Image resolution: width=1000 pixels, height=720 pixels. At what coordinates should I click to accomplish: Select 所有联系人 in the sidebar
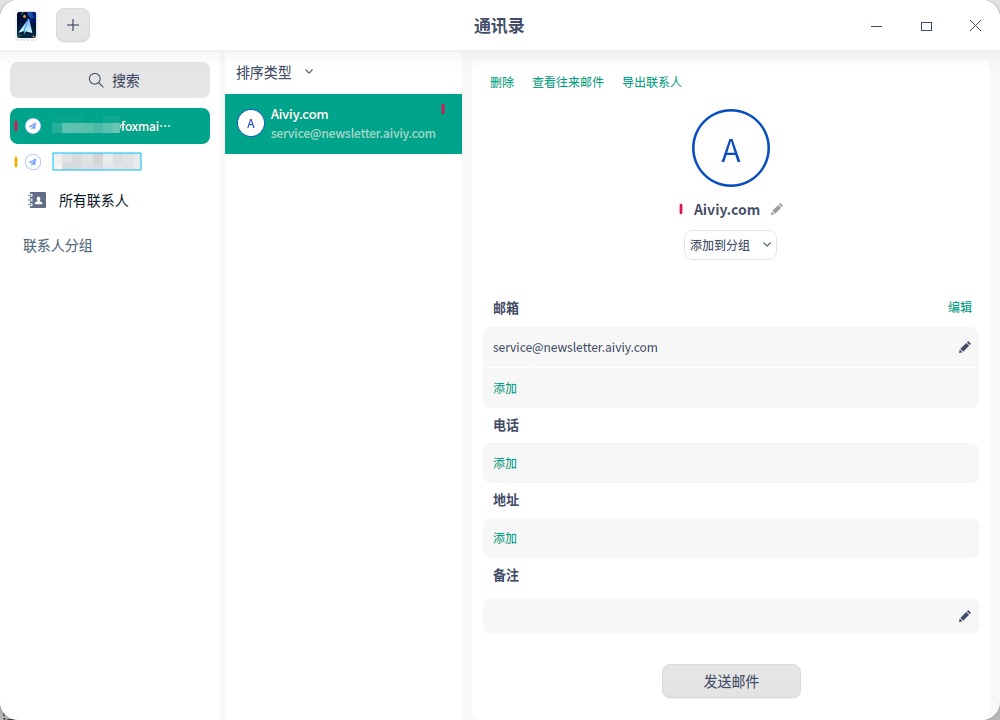point(93,201)
